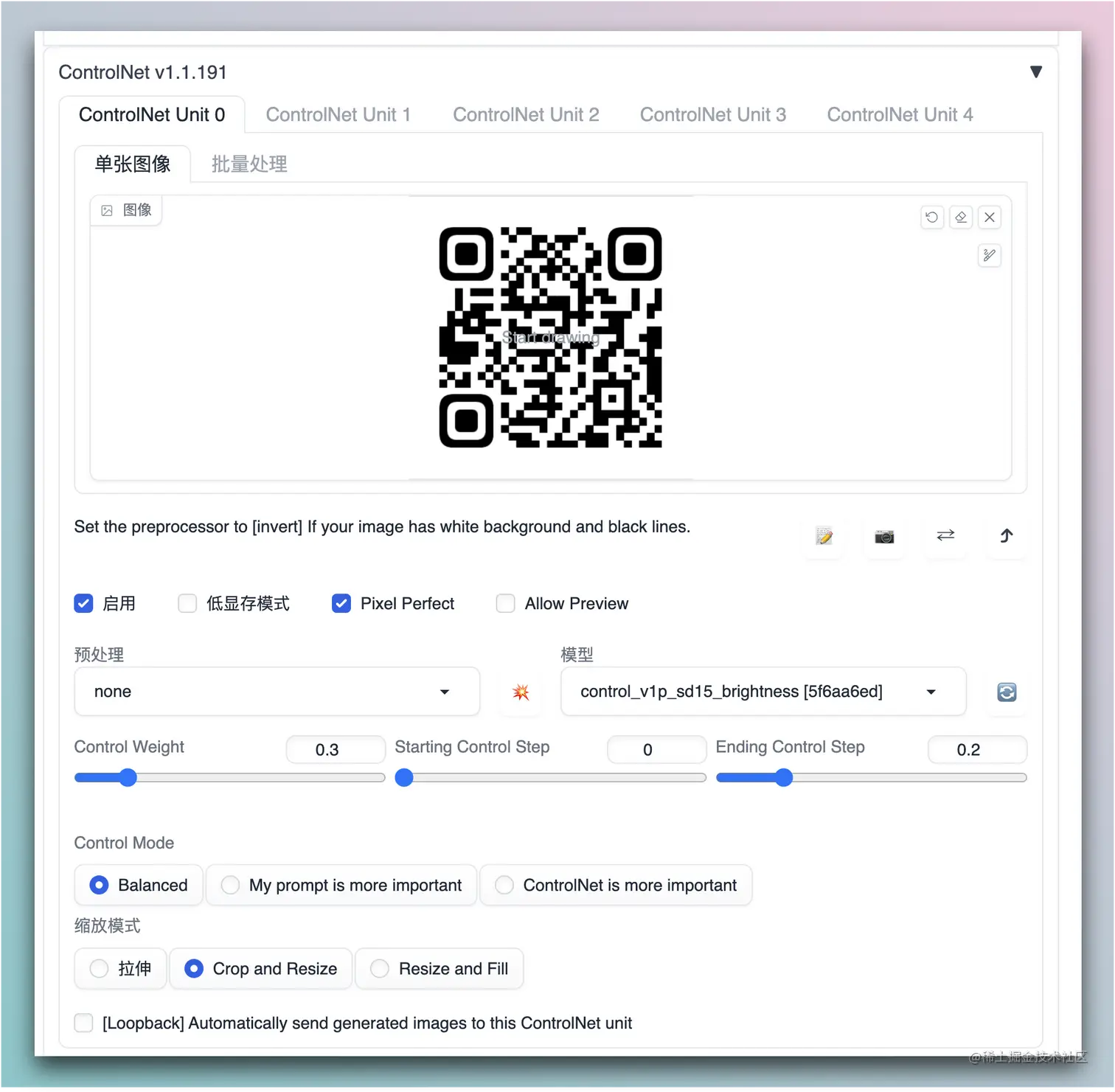Click the notepad new-canvas icon

tap(824, 536)
